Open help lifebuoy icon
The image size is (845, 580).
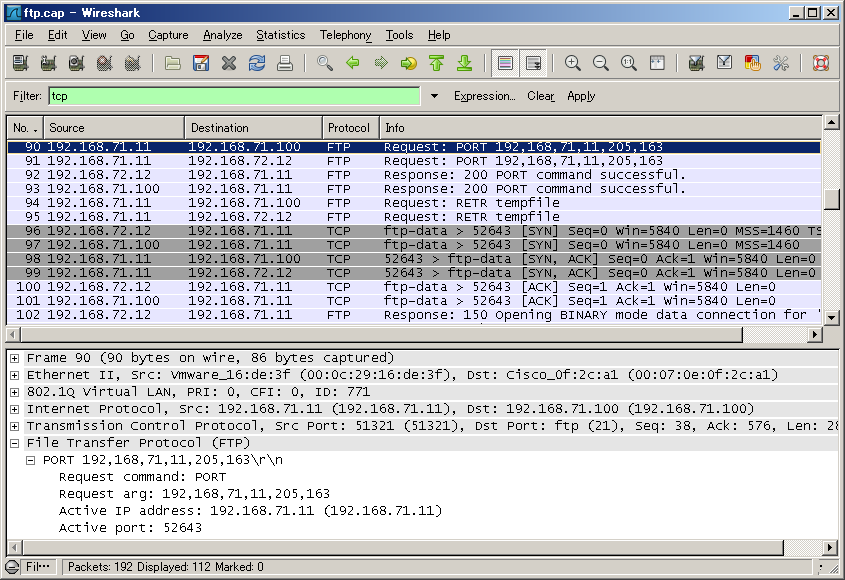[820, 63]
